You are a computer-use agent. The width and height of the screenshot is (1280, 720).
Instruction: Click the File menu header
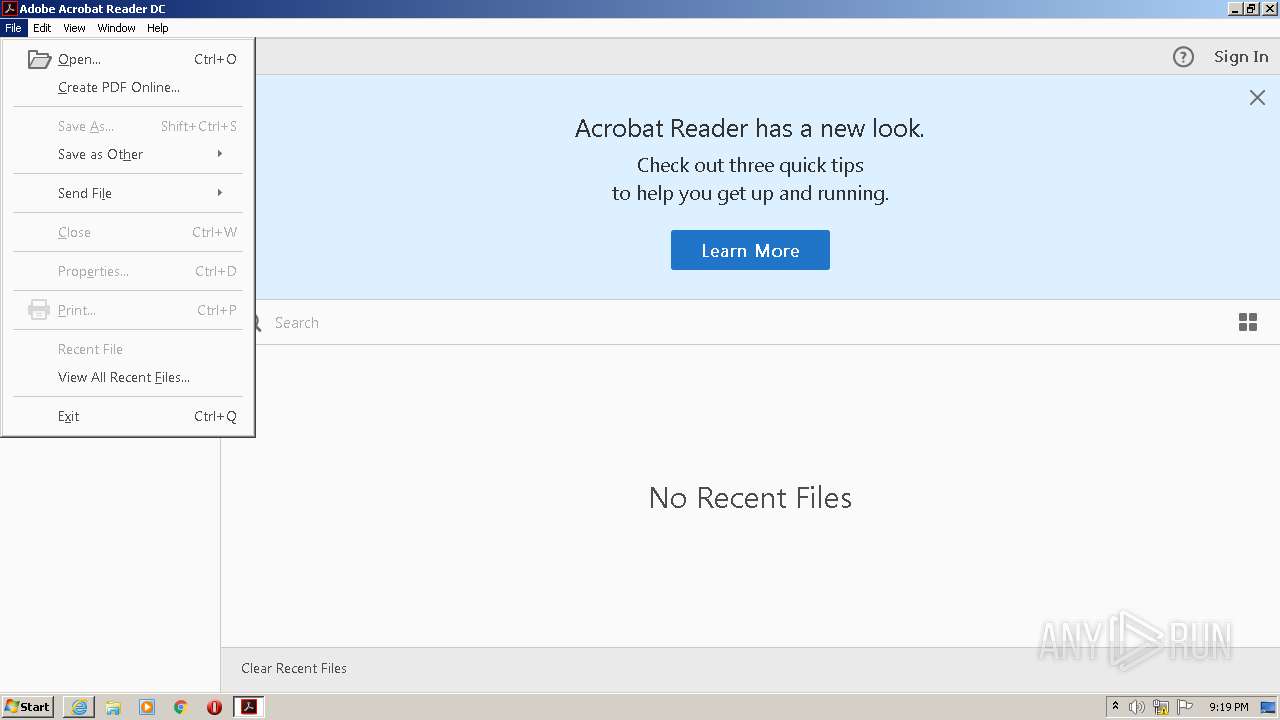13,28
